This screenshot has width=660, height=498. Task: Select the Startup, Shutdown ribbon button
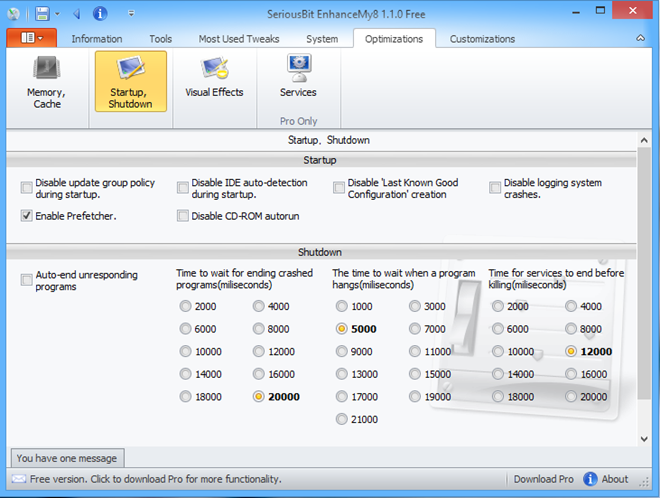click(x=131, y=82)
